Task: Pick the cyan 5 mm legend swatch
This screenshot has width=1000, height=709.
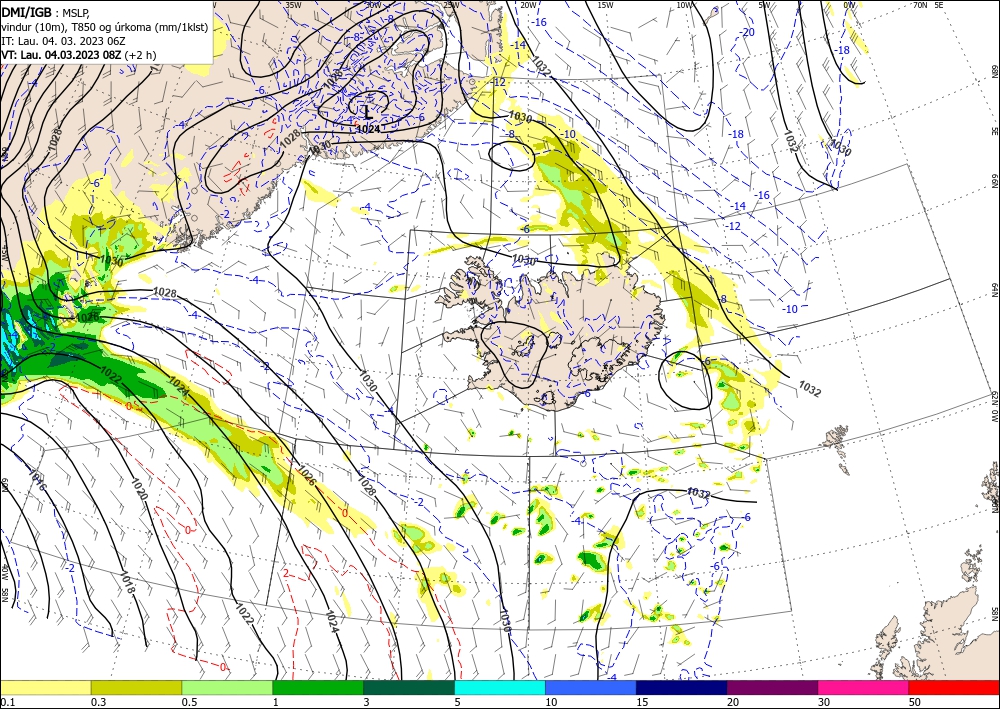Action: (500, 687)
